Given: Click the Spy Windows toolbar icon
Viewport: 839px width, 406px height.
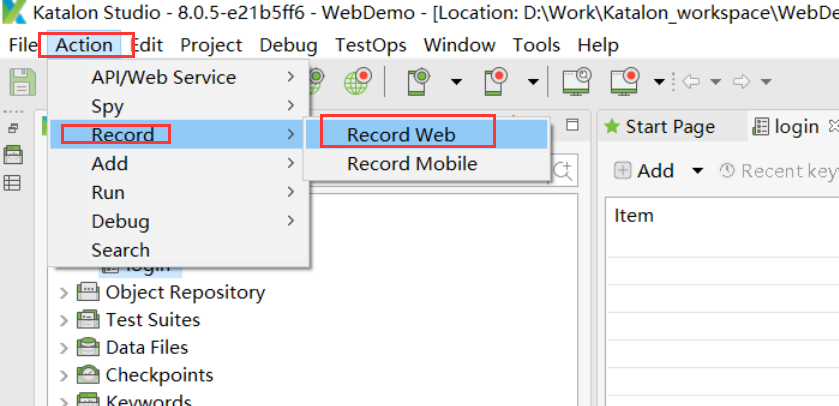Looking at the screenshot, I should point(576,81).
